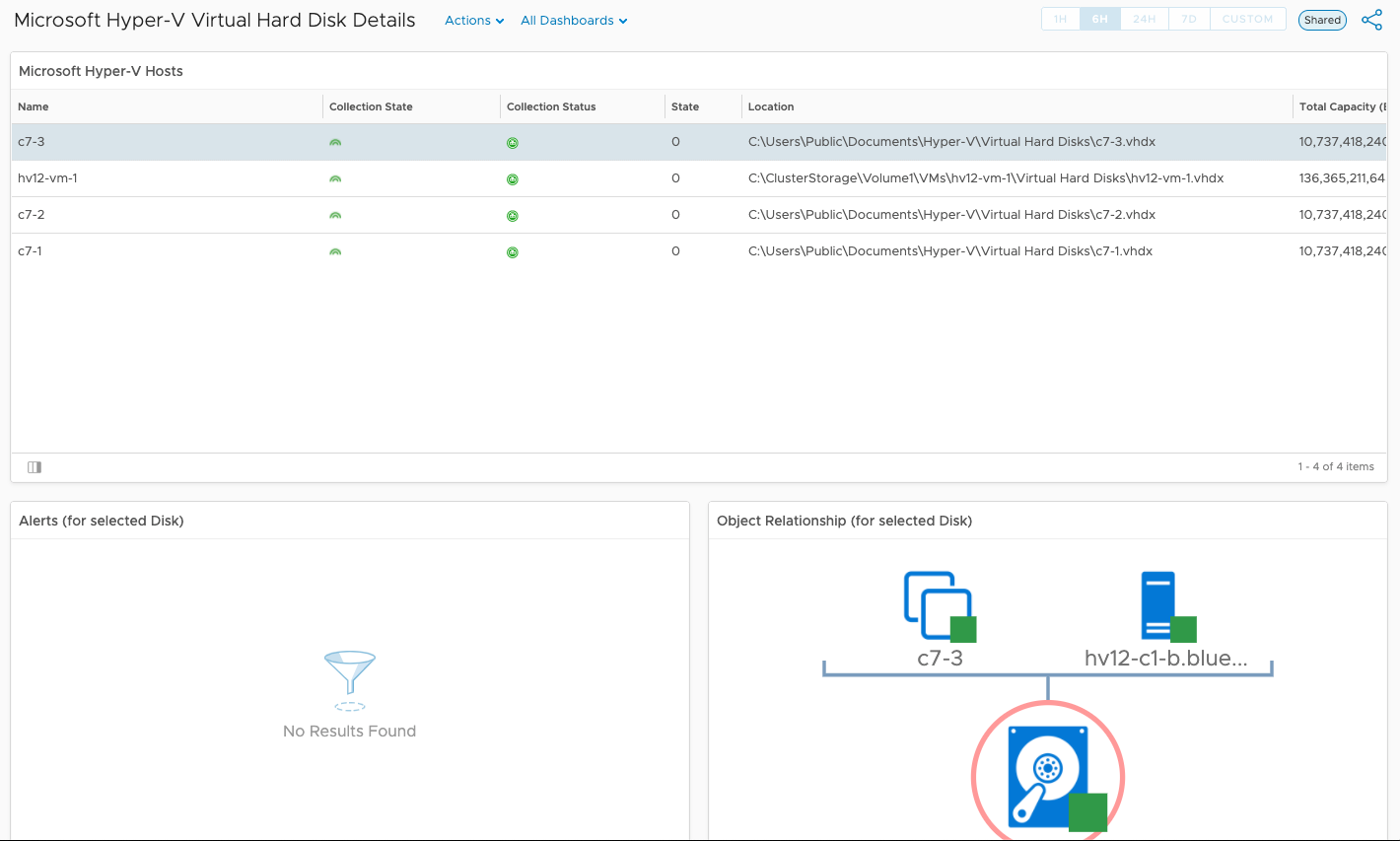Image resolution: width=1400 pixels, height=841 pixels.
Task: Click the share dashboard icon
Action: pos(1371,20)
